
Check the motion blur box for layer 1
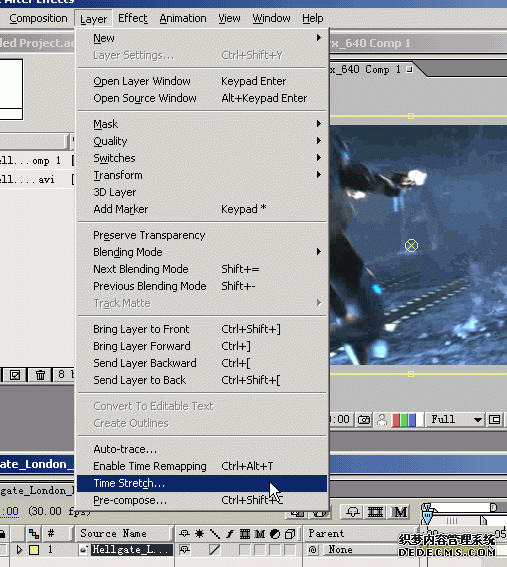(x=260, y=550)
